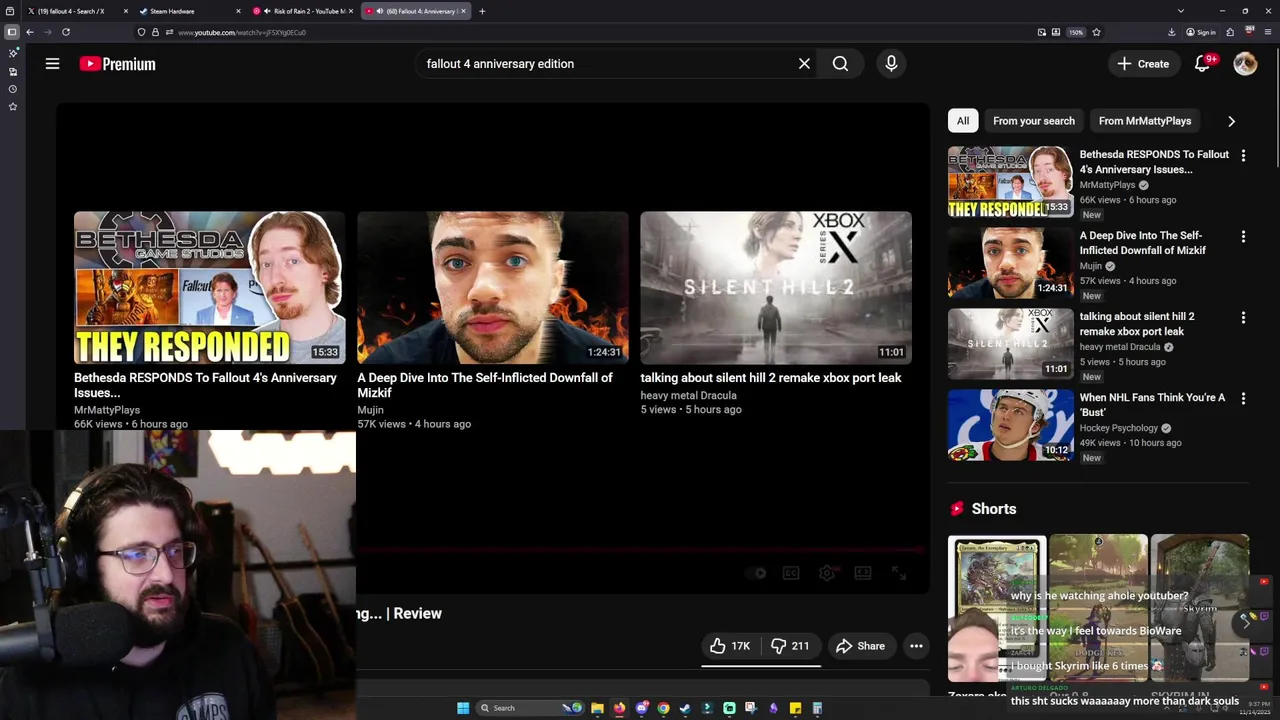Open the notifications bell
The width and height of the screenshot is (1280, 720).
(1202, 64)
